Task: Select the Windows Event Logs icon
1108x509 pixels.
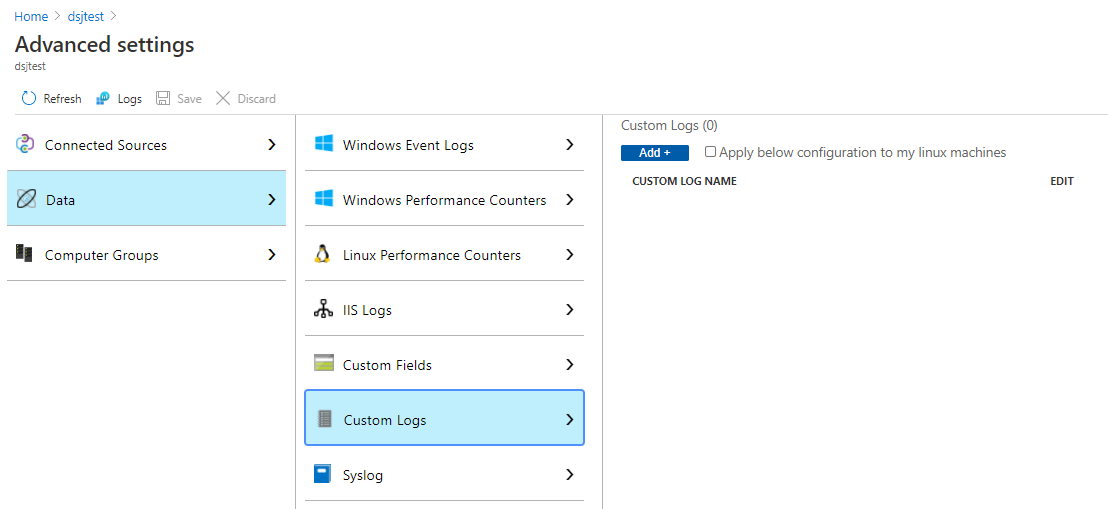Action: click(323, 144)
